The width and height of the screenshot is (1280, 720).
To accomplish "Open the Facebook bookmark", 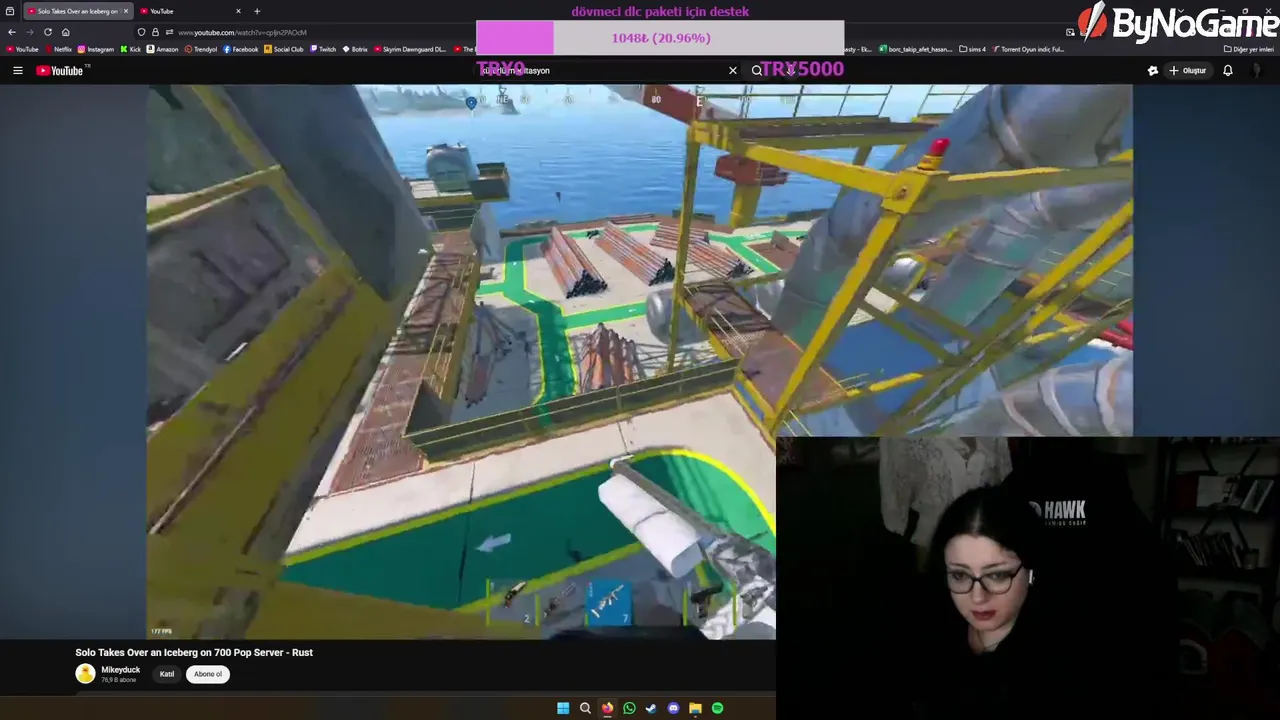I will [241, 49].
